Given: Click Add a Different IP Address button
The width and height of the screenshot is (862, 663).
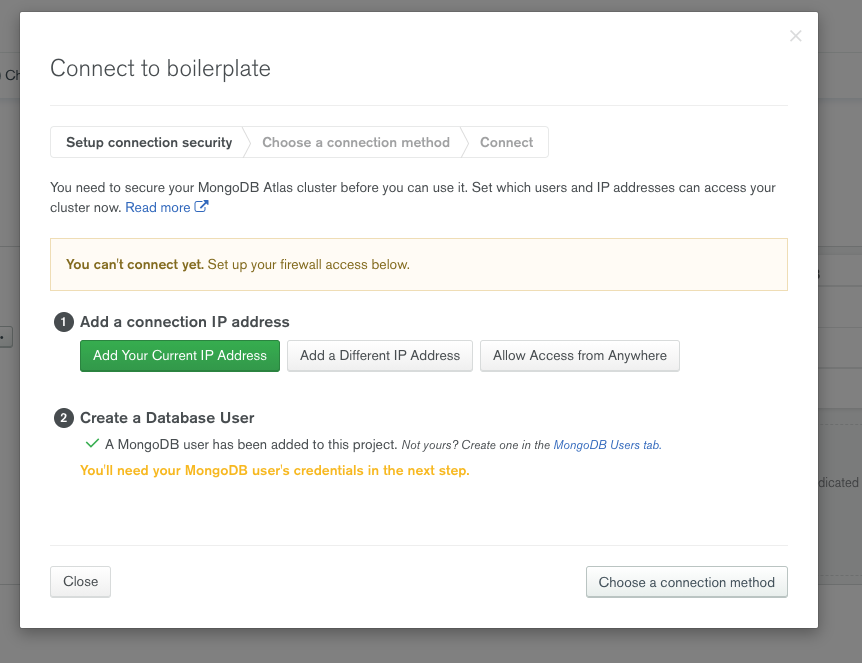Looking at the screenshot, I should click(x=380, y=356).
